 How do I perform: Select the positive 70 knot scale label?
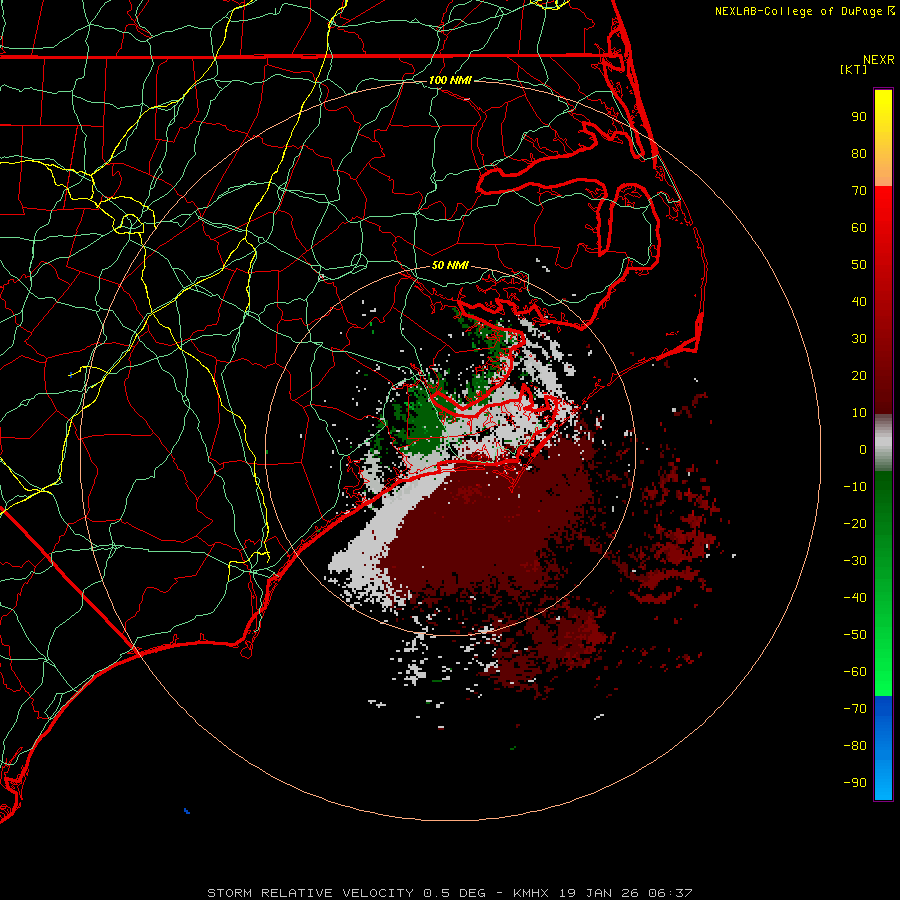859,191
